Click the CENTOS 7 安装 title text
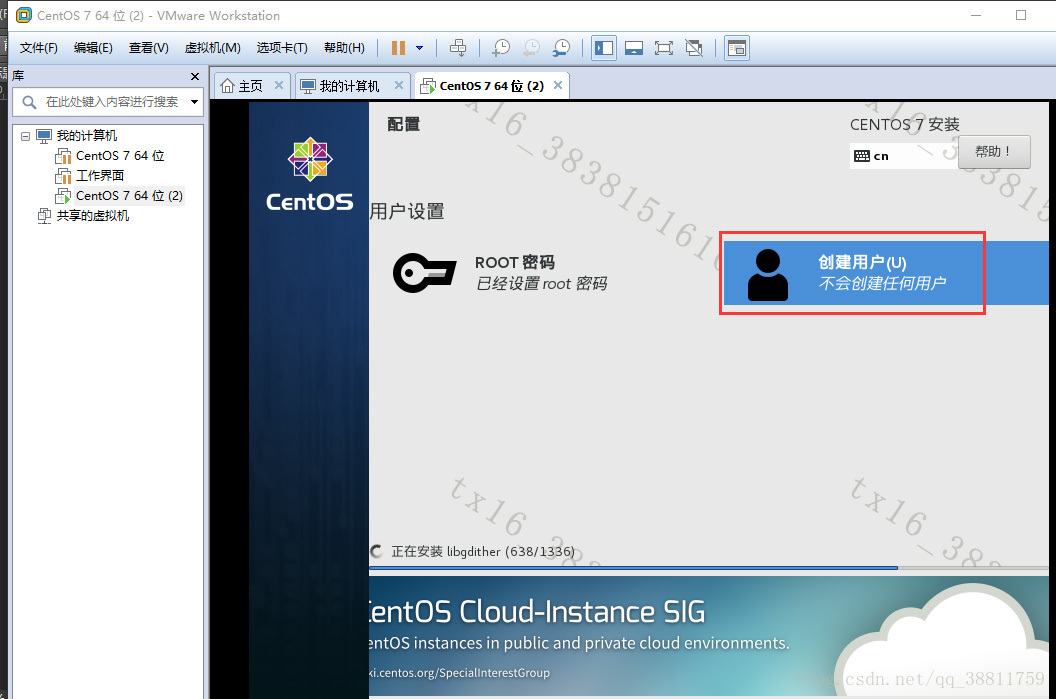Viewport: 1056px width, 699px height. (x=904, y=125)
